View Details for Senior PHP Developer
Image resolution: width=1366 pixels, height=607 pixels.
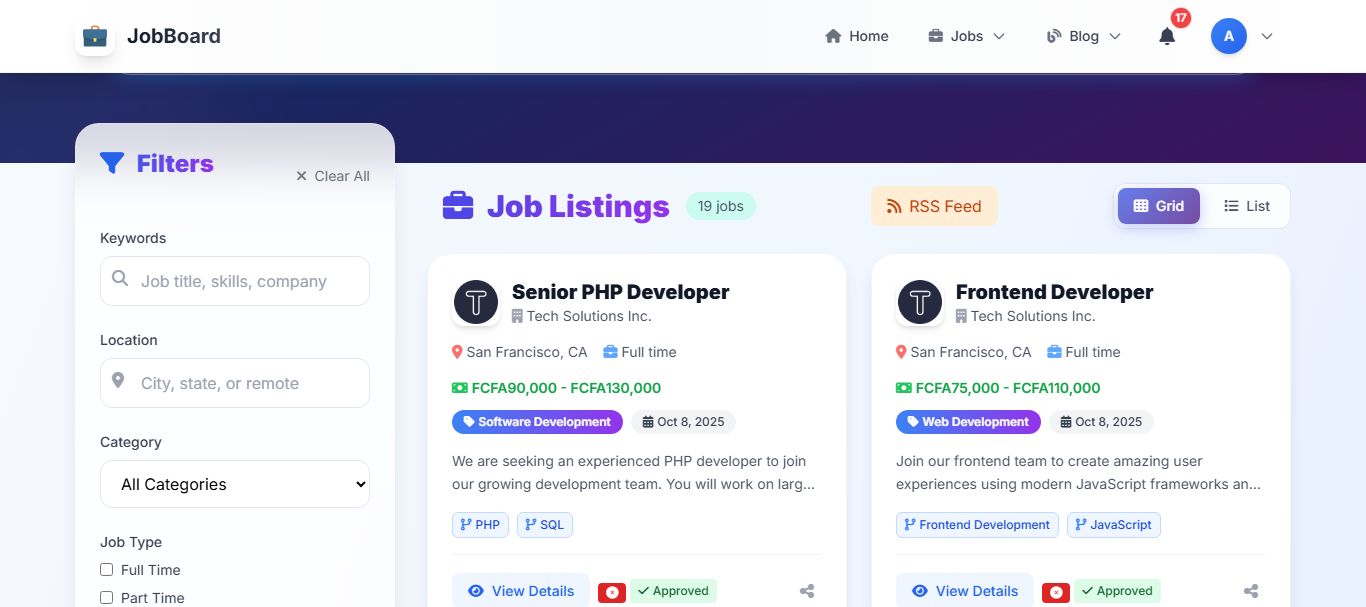pyautogui.click(x=520, y=591)
